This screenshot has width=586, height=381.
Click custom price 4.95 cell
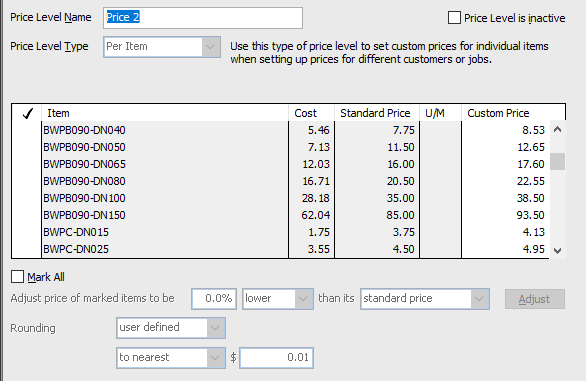pyautogui.click(x=506, y=249)
